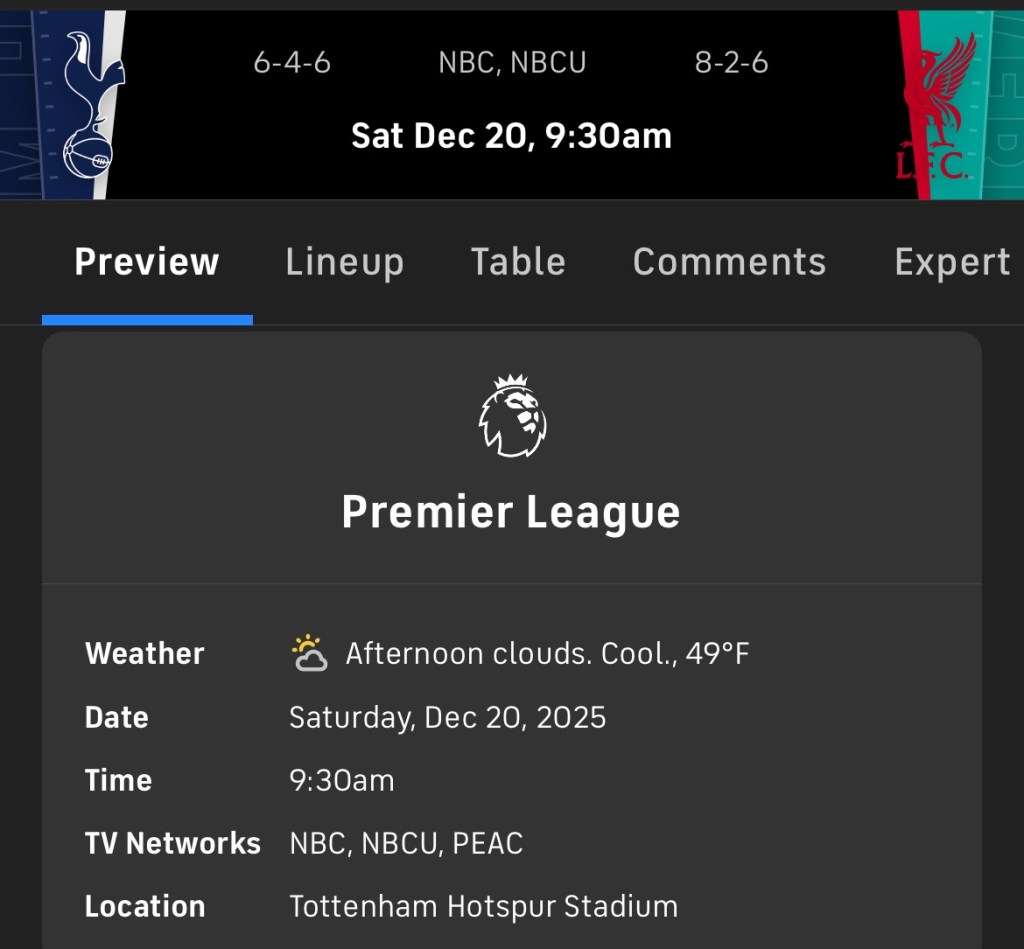1024x949 pixels.
Task: Tap the Premier League lion logo
Action: [512, 416]
